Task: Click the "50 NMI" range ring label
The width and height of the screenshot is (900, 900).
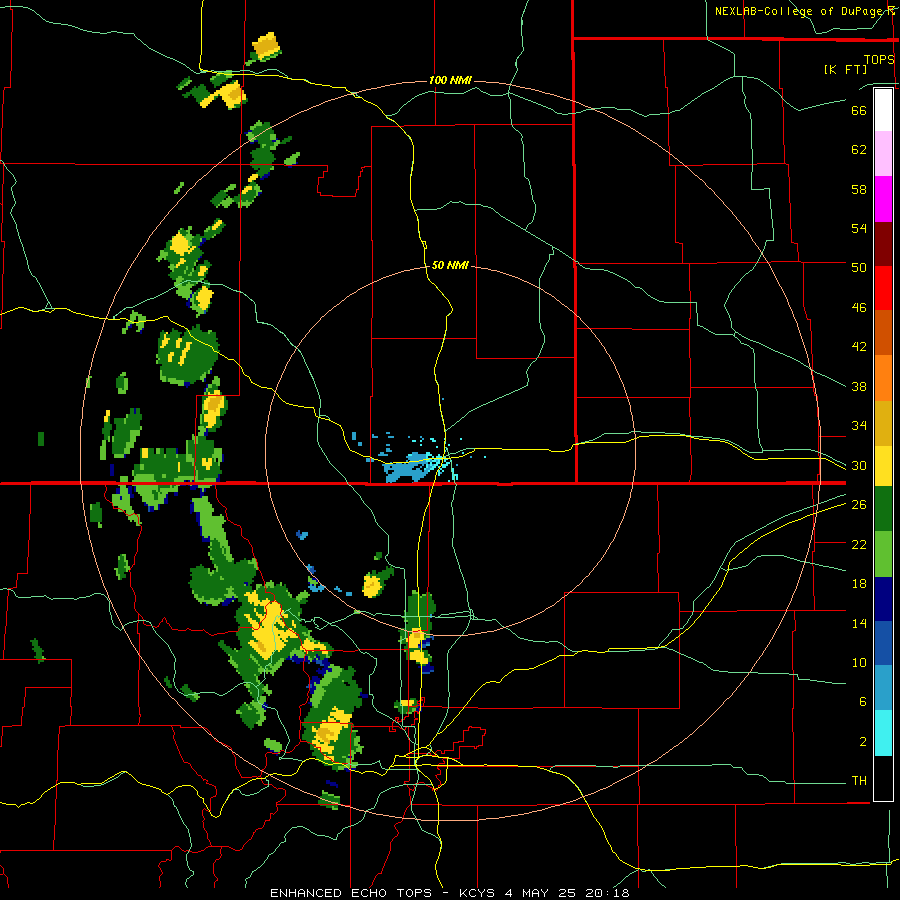Action: tap(450, 265)
